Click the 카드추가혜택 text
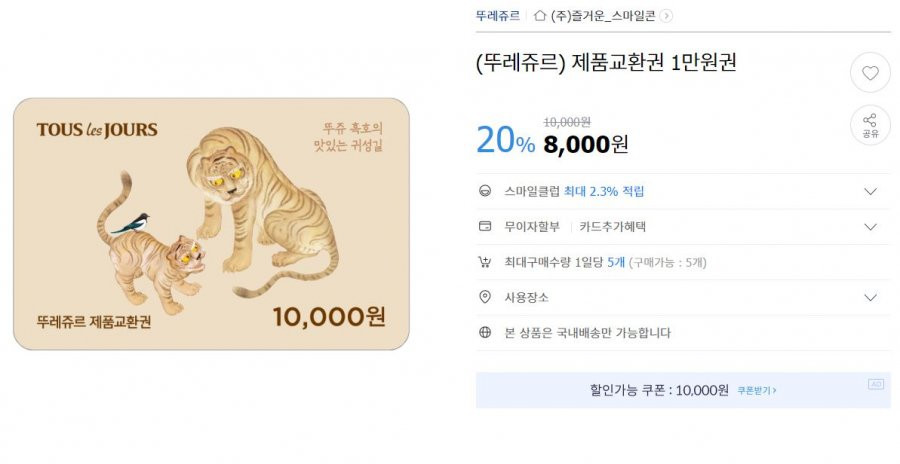 click(x=612, y=227)
